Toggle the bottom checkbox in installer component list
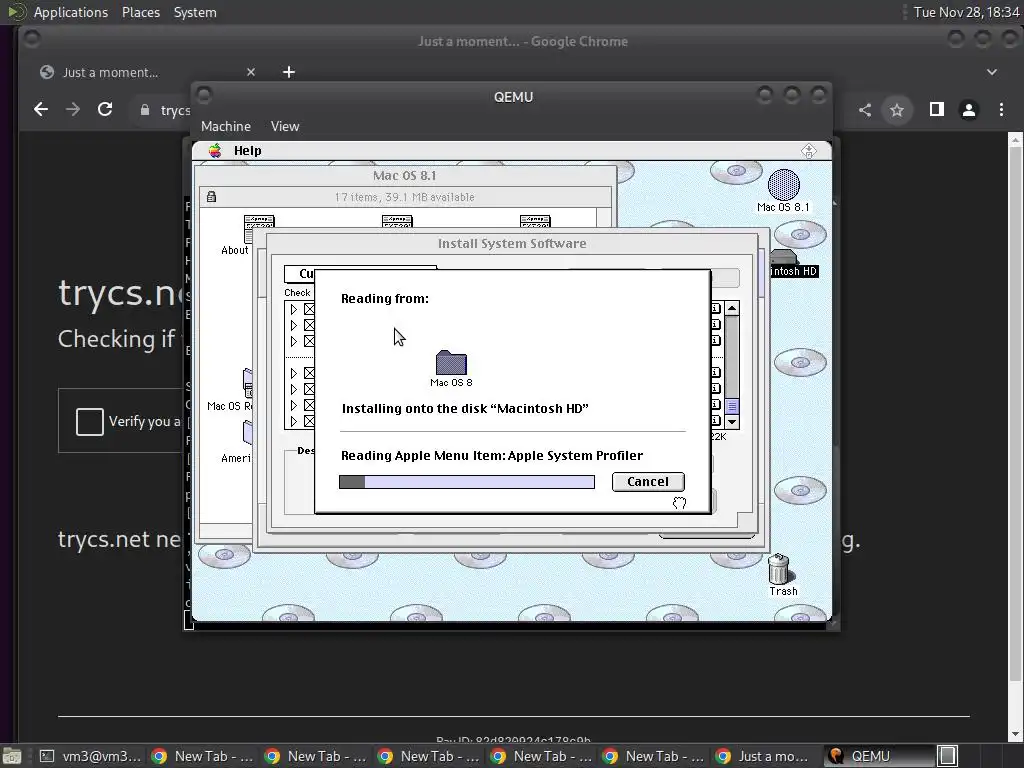Screen dimensions: 1024x768 point(310,421)
